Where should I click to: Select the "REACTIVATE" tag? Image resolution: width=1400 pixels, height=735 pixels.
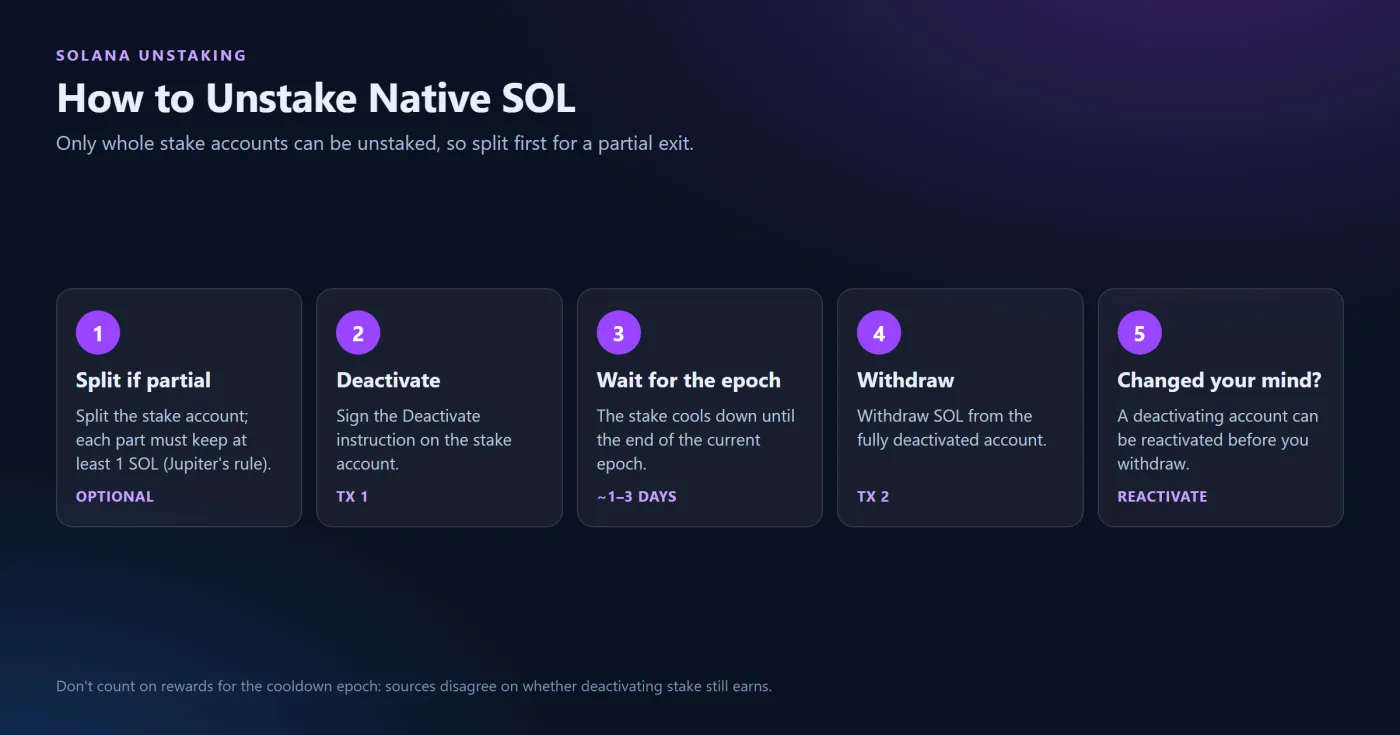[1162, 496]
